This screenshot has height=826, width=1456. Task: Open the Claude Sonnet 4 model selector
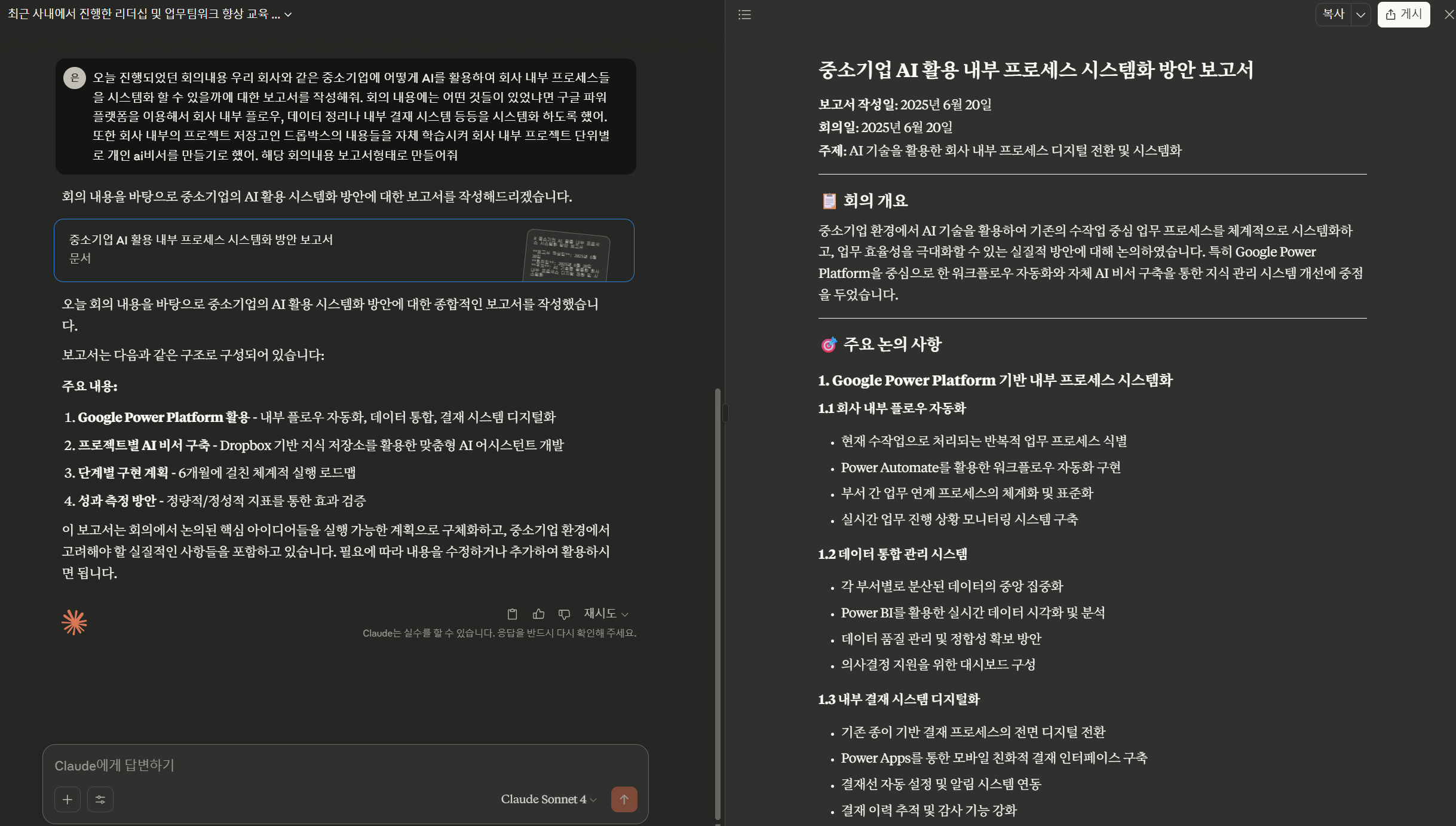(548, 800)
